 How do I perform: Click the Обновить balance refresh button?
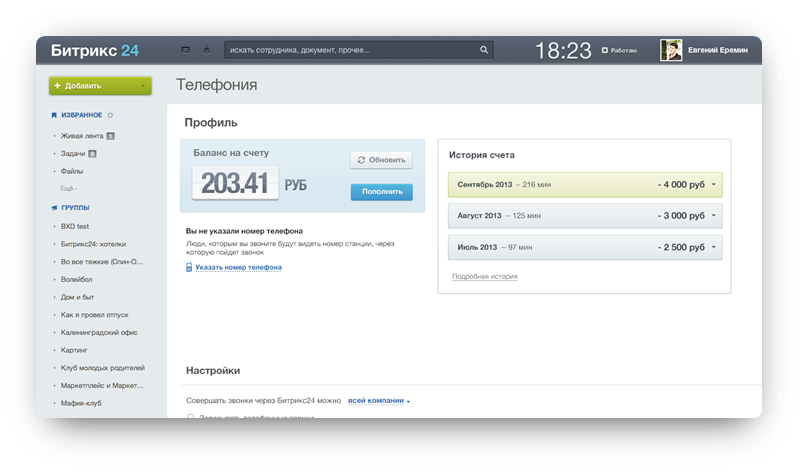pos(382,160)
